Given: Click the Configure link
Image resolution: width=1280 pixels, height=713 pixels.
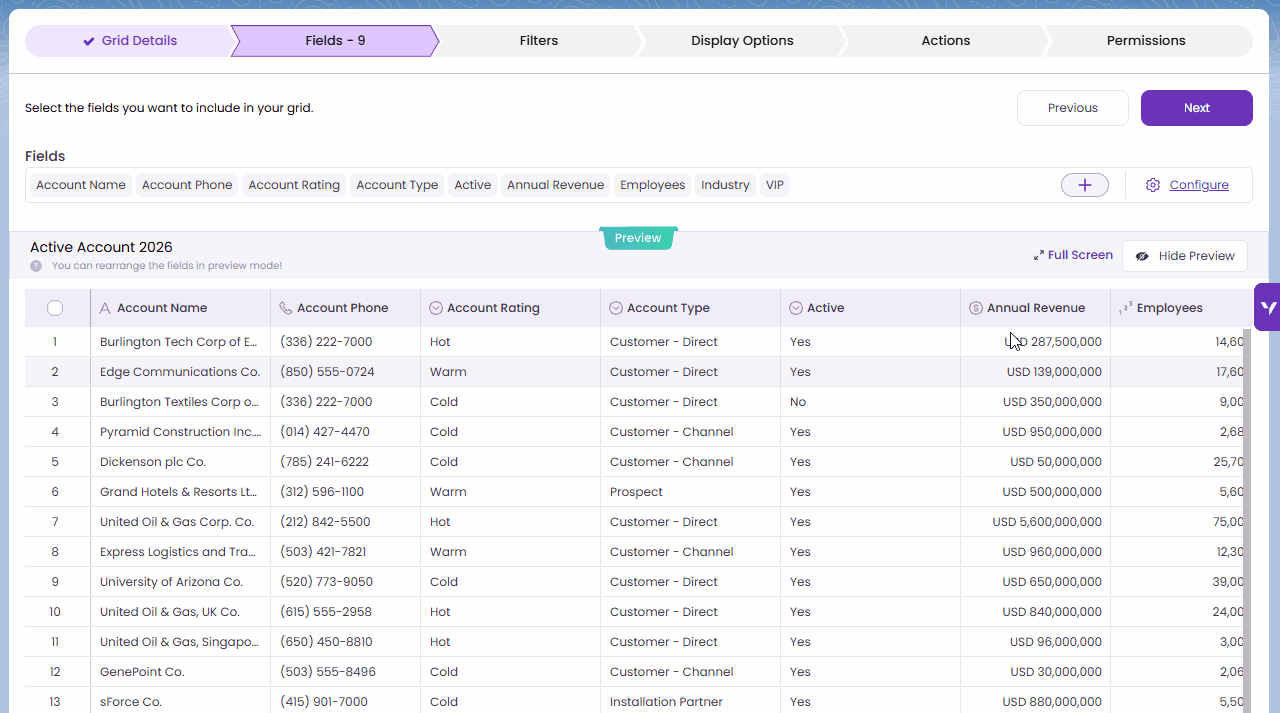Looking at the screenshot, I should [x=1199, y=185].
